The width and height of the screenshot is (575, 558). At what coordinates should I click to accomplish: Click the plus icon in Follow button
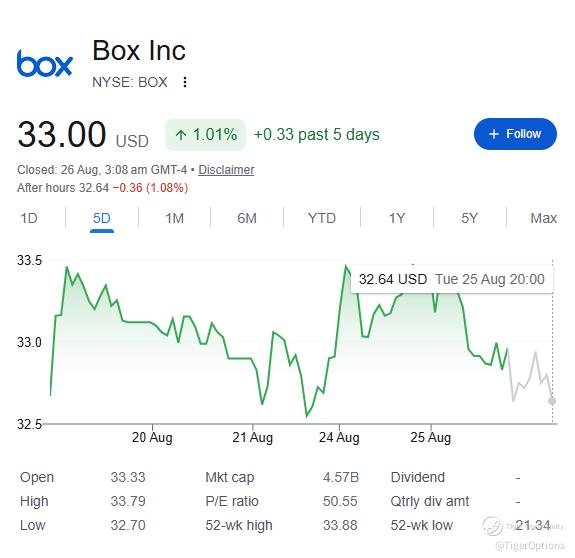(494, 134)
